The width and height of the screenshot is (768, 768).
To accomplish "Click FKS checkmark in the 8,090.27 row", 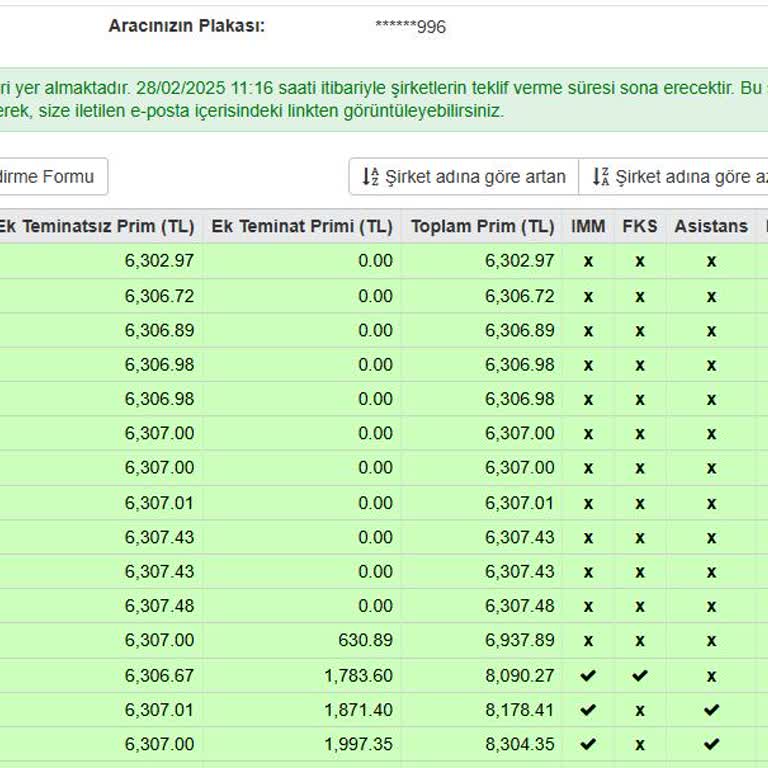I will [x=640, y=676].
